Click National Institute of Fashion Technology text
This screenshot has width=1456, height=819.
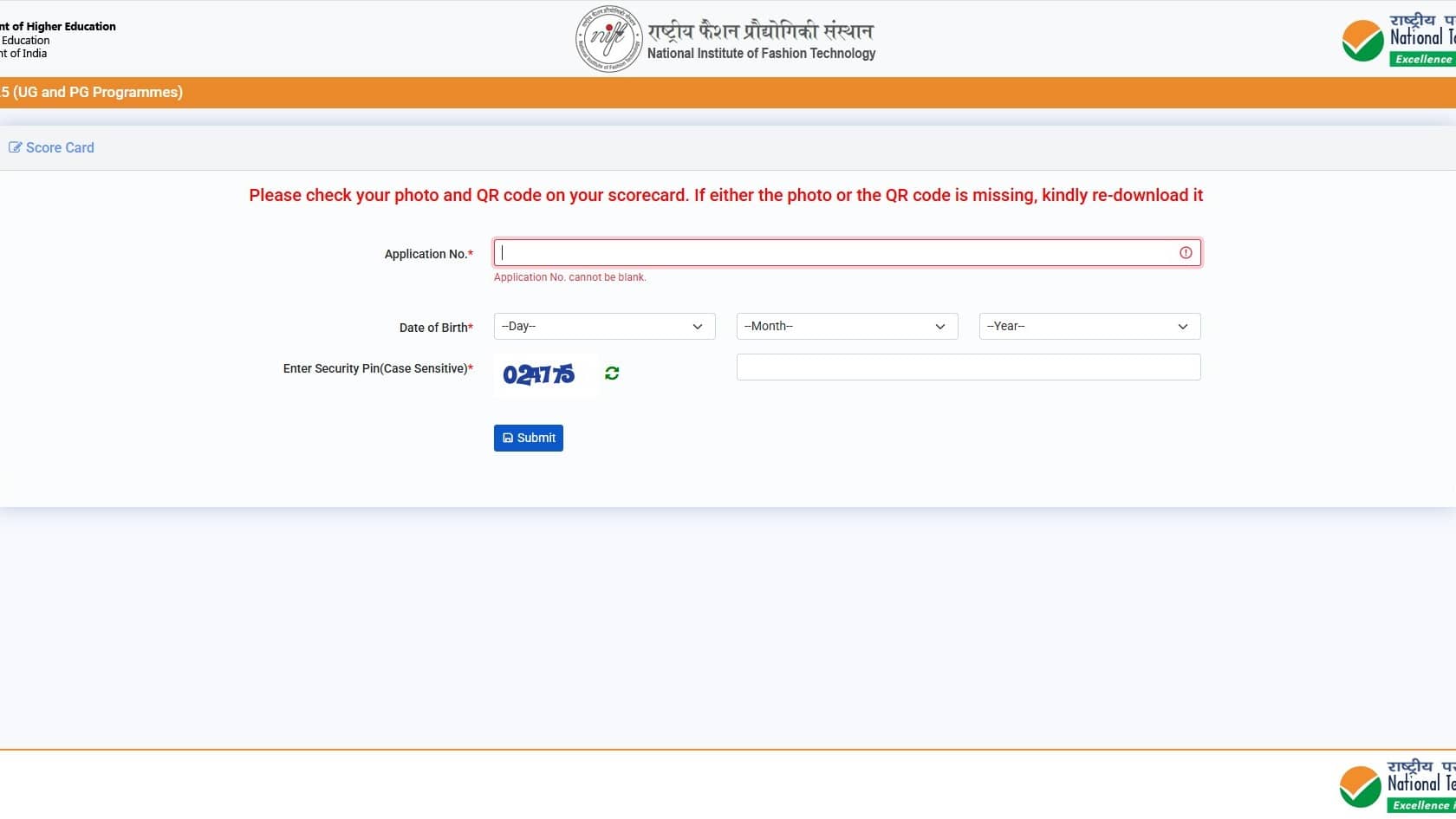pyautogui.click(x=761, y=54)
